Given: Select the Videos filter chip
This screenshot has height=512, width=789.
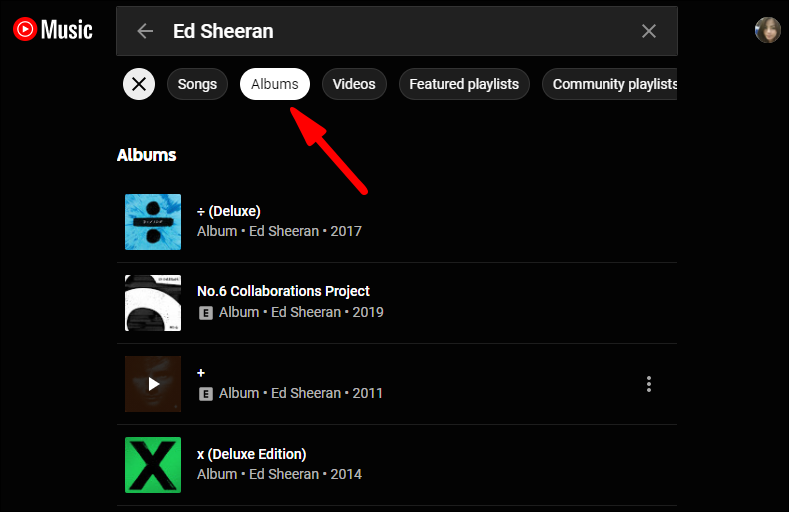Looking at the screenshot, I should [x=354, y=84].
